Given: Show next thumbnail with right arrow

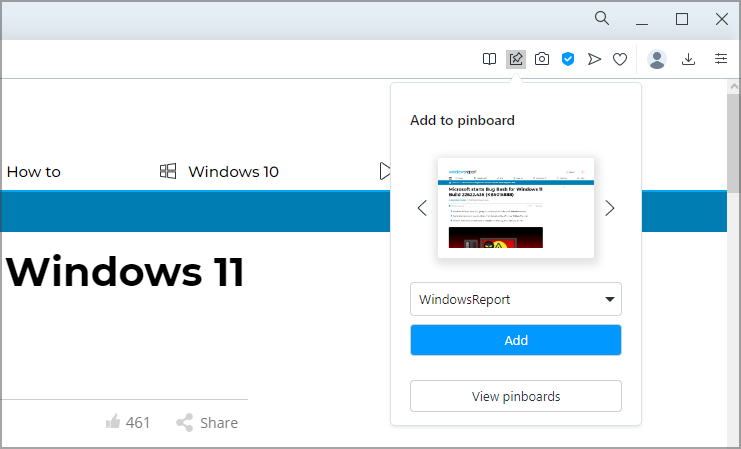Looking at the screenshot, I should point(610,208).
